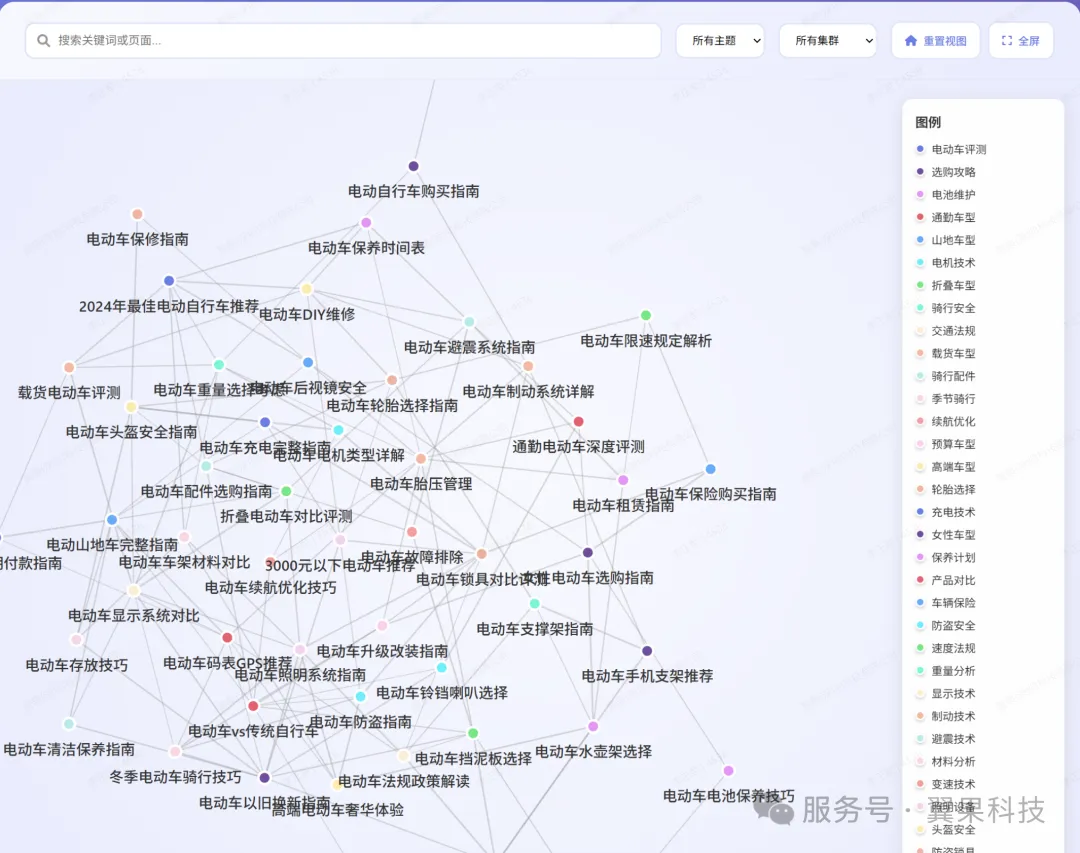This screenshot has height=853, width=1080.
Task: Click legend entry 骑行安全
Action: coord(946,308)
